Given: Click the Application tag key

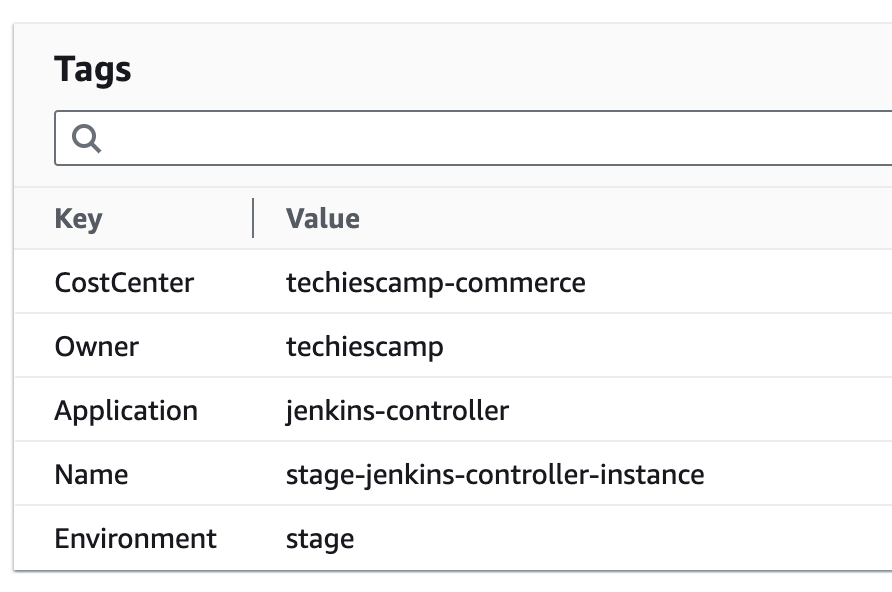Looking at the screenshot, I should point(127,410).
